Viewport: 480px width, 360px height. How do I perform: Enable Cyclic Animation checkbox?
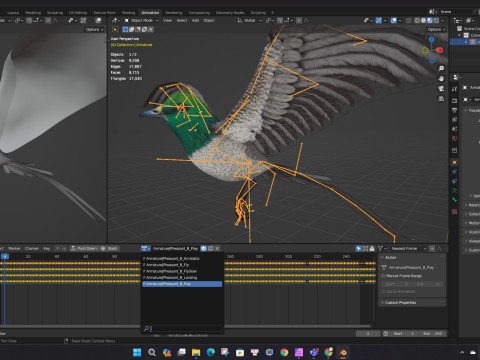[x=383, y=292]
